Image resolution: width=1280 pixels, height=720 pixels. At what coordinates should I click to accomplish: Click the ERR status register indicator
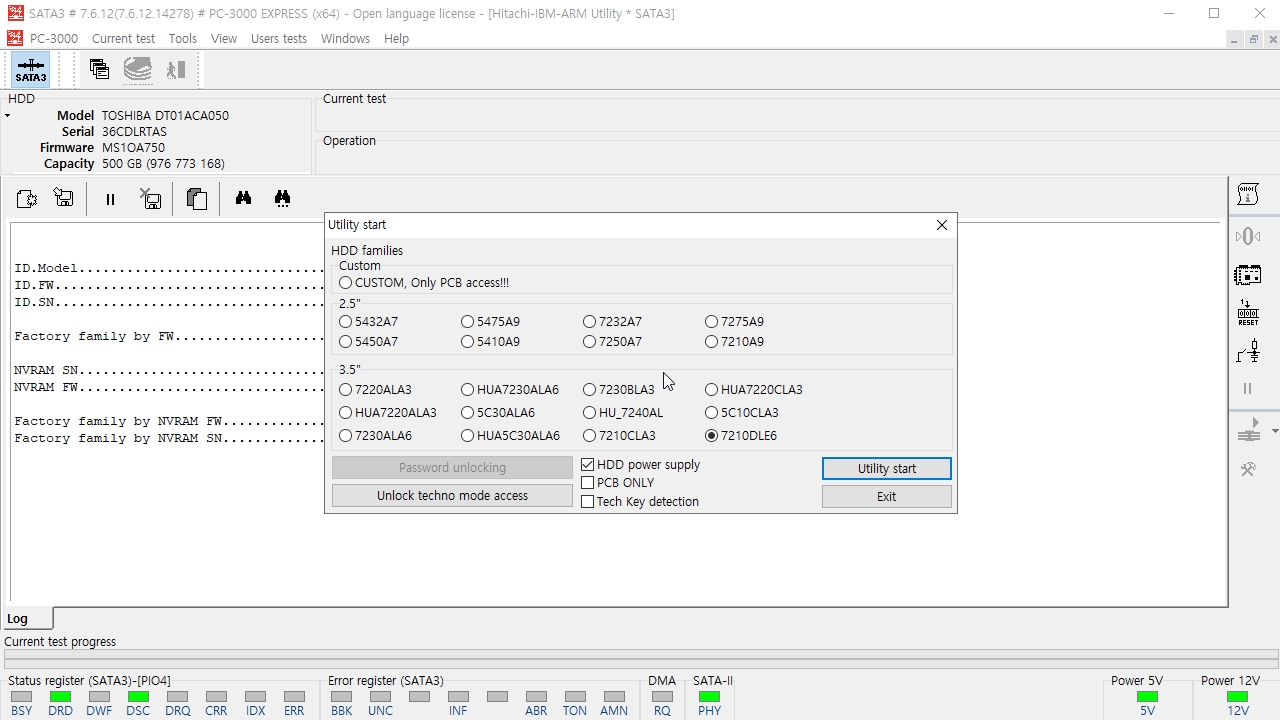tap(294, 697)
